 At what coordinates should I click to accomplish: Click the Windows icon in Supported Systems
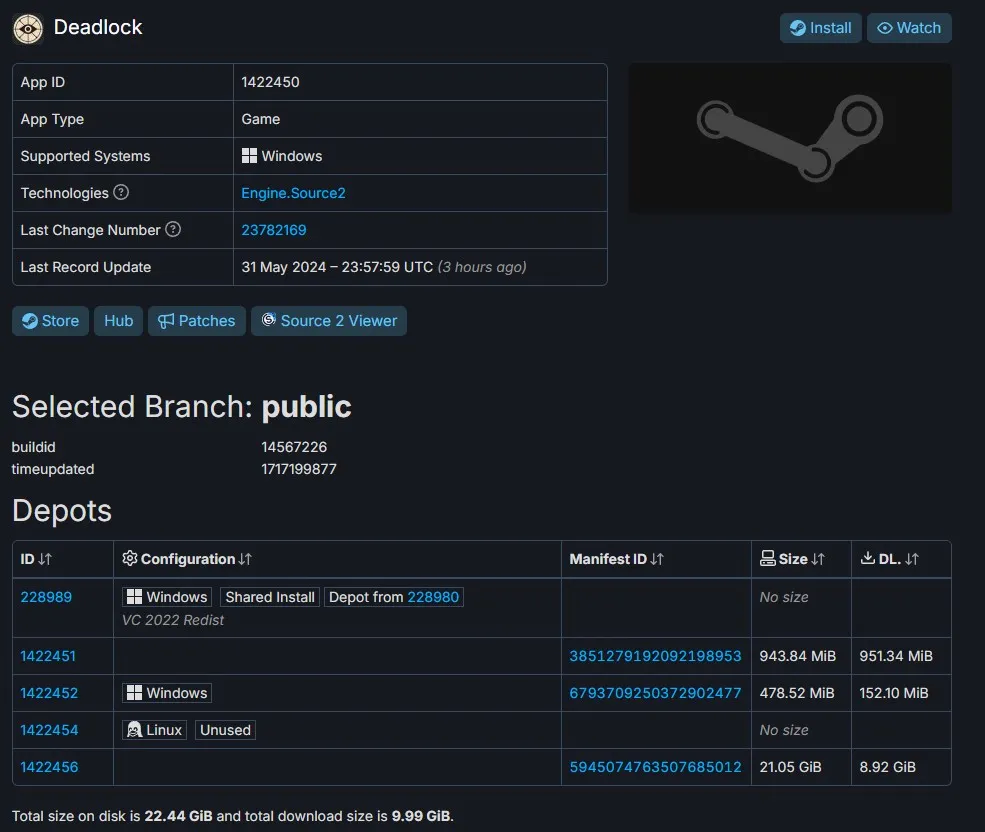point(249,156)
